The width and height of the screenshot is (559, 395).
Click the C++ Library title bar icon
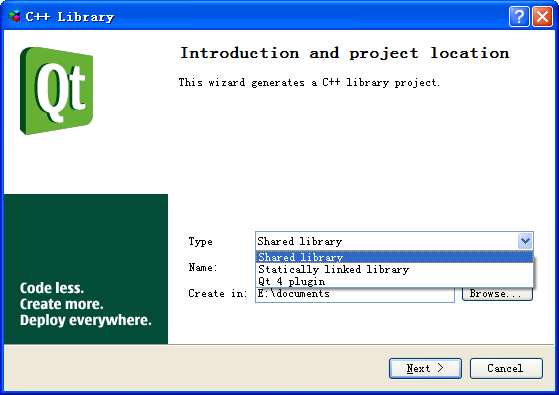click(x=14, y=16)
